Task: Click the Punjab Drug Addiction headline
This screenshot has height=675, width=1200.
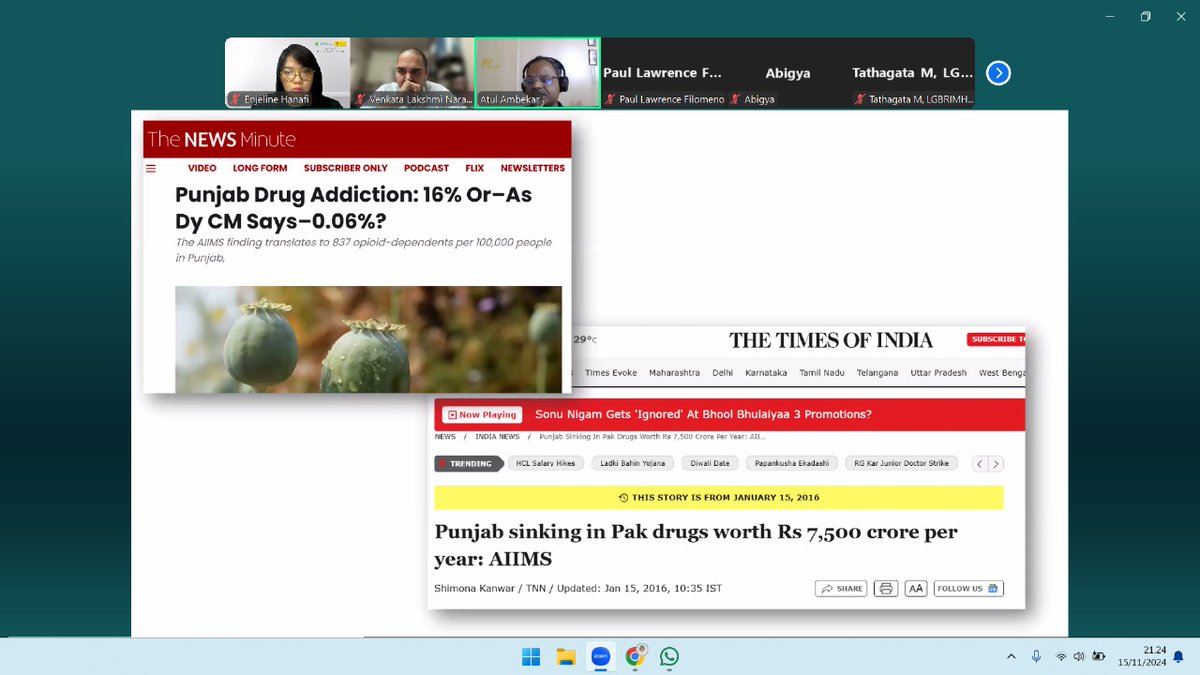Action: [353, 208]
